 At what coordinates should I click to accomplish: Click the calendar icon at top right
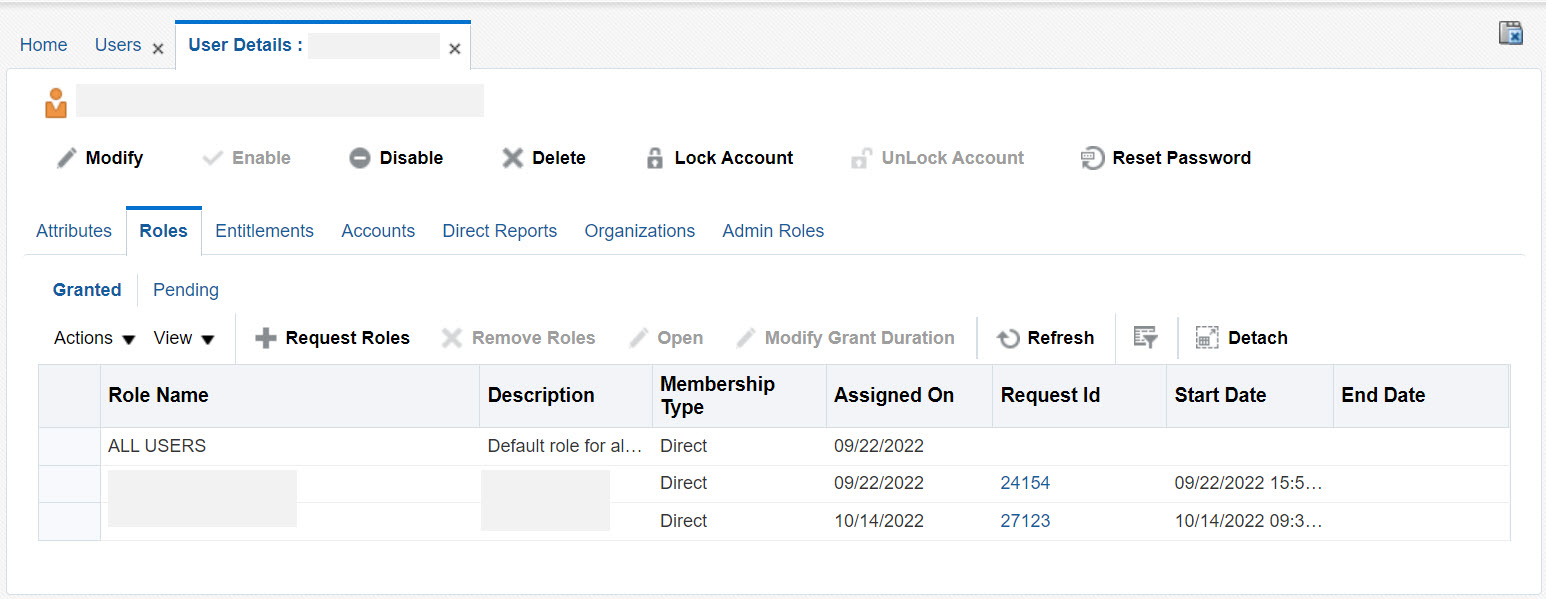coord(1511,33)
